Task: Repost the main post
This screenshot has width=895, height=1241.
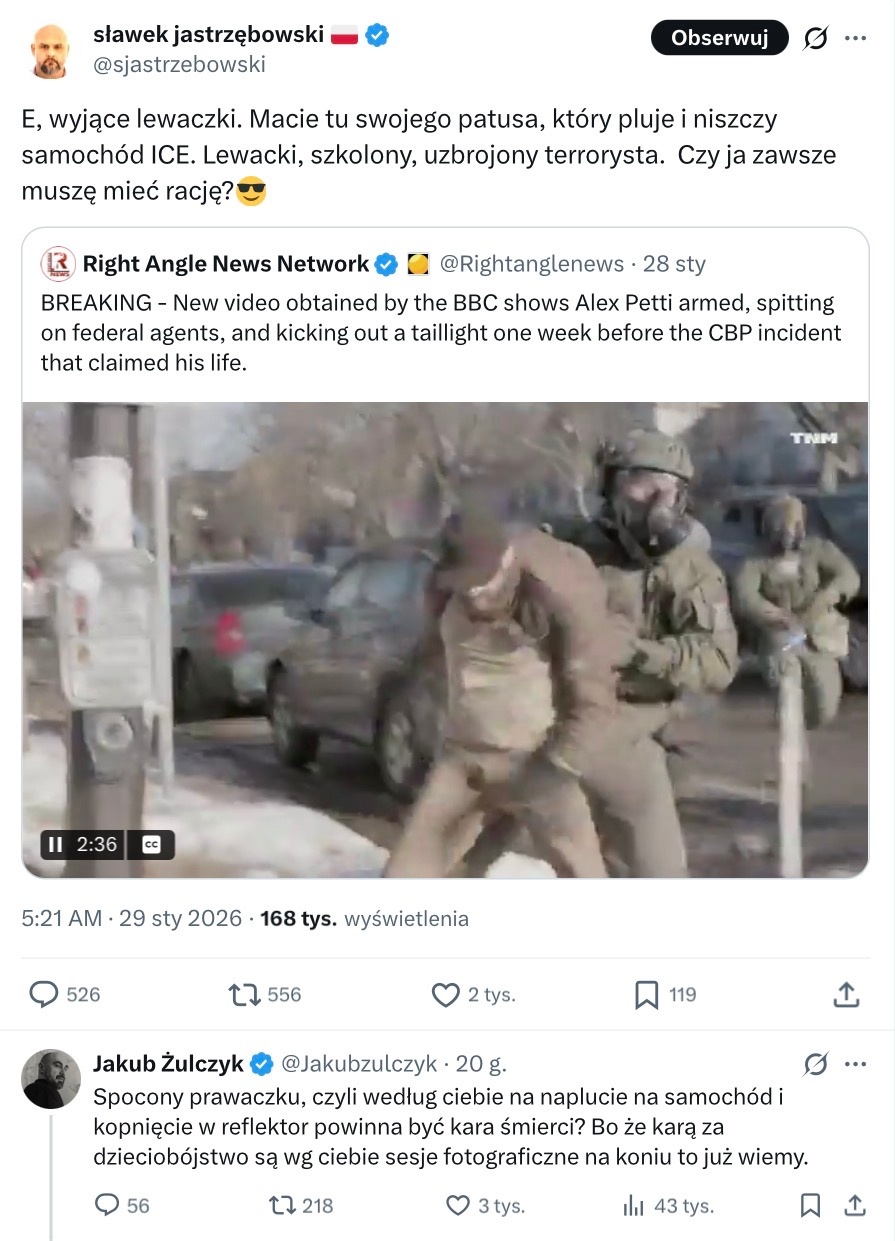Action: tap(241, 994)
